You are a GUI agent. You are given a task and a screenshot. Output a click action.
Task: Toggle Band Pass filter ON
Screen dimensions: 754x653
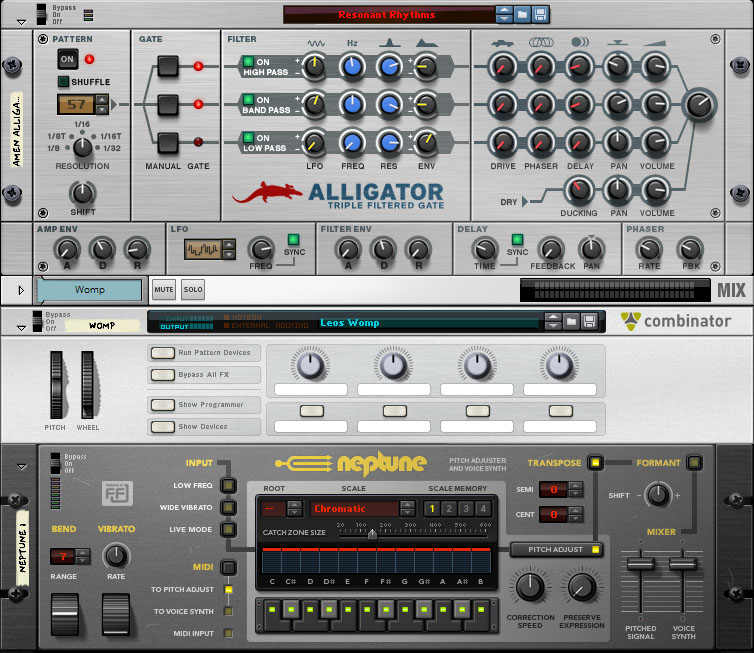tap(248, 100)
